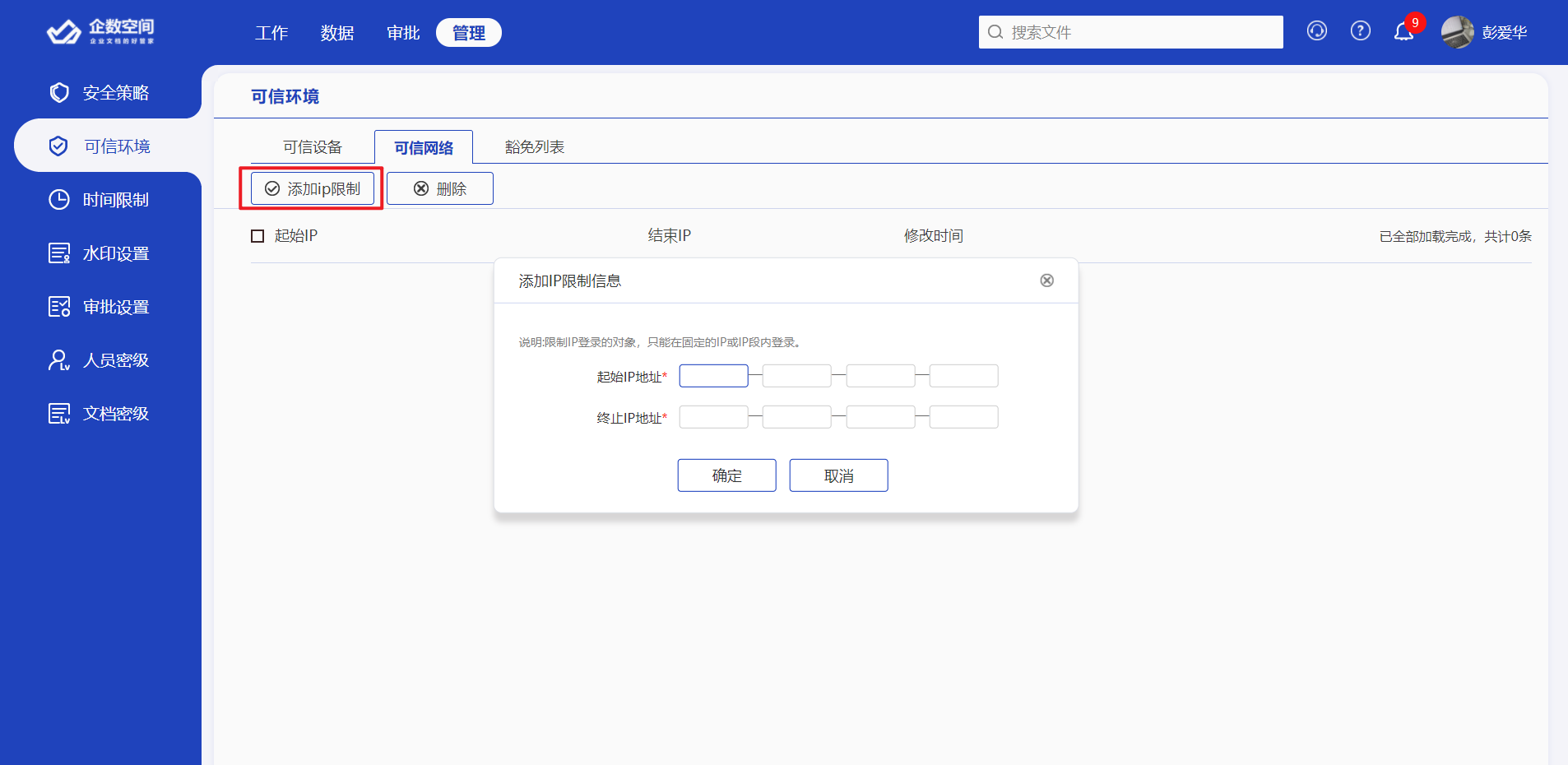
Task: Click the 已全部加载完成 status text
Action: tap(1455, 236)
